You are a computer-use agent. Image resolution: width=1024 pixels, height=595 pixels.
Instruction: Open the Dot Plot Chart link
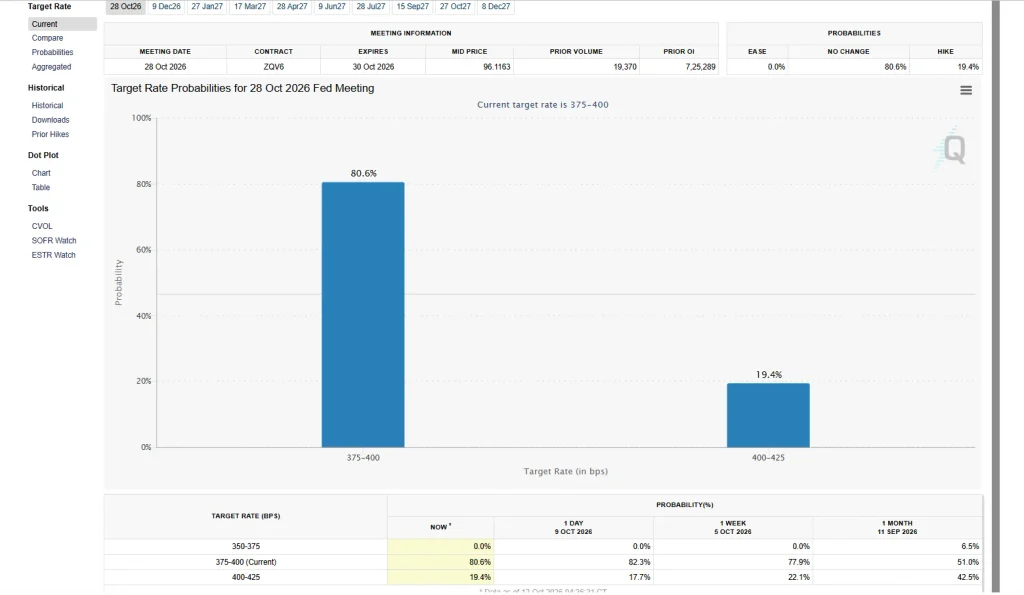click(x=40, y=173)
